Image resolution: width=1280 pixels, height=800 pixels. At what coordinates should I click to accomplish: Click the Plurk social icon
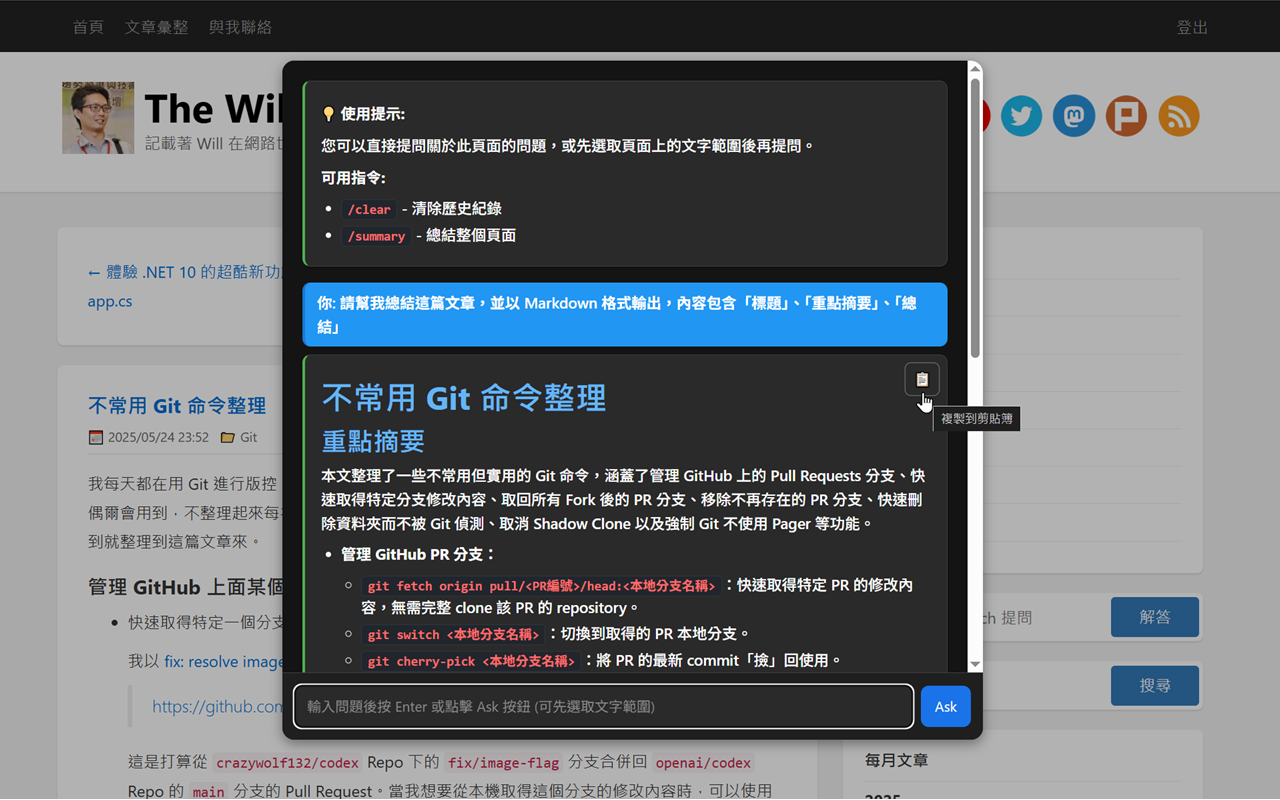[1126, 116]
